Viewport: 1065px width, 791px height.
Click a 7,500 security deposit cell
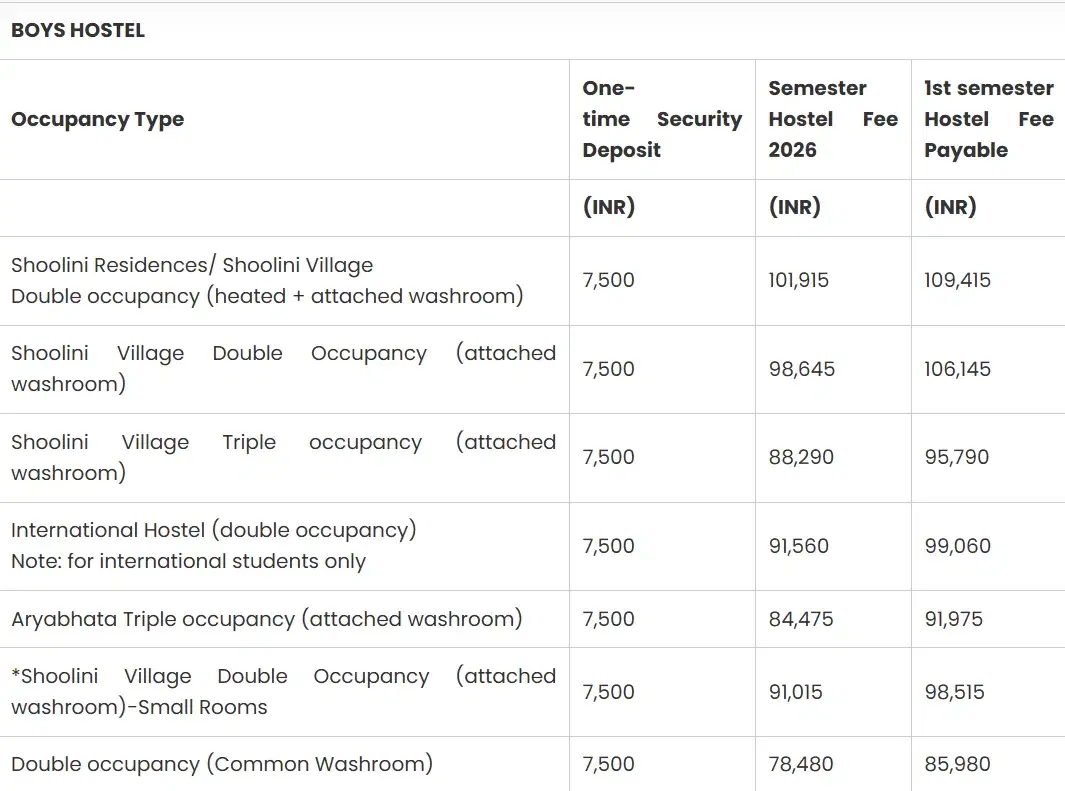[x=608, y=280]
